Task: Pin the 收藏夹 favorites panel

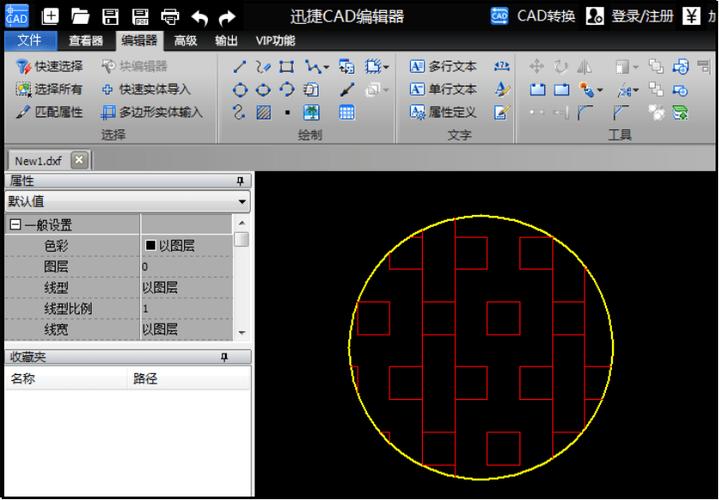Action: tap(240, 357)
